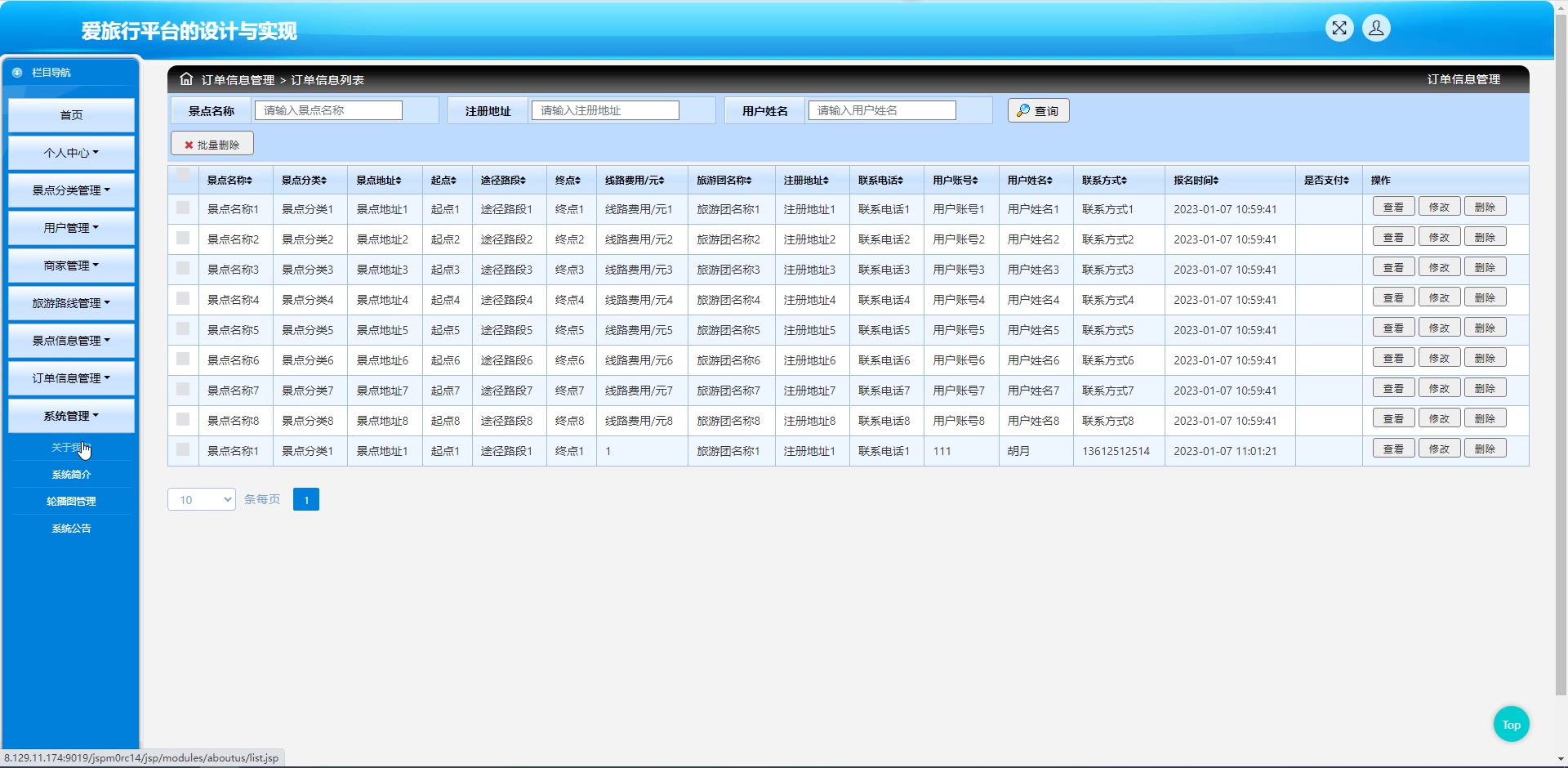The image size is (1568, 768).
Task: Click page number 1 in pagination
Action: tap(306, 499)
